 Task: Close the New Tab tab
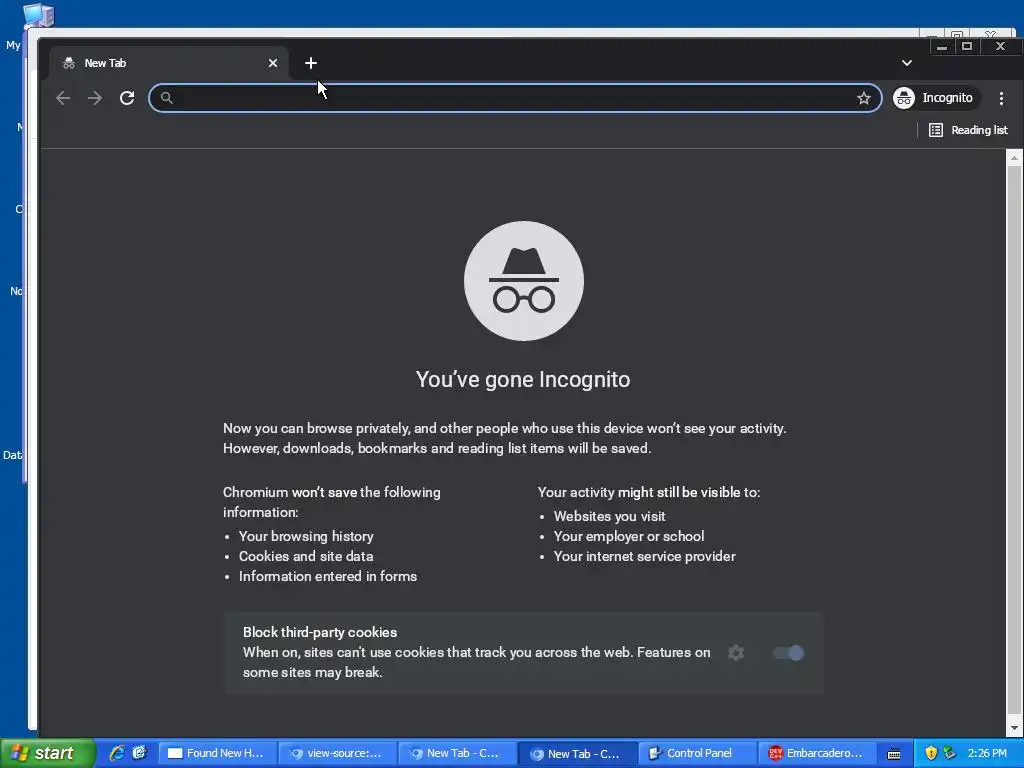[273, 63]
